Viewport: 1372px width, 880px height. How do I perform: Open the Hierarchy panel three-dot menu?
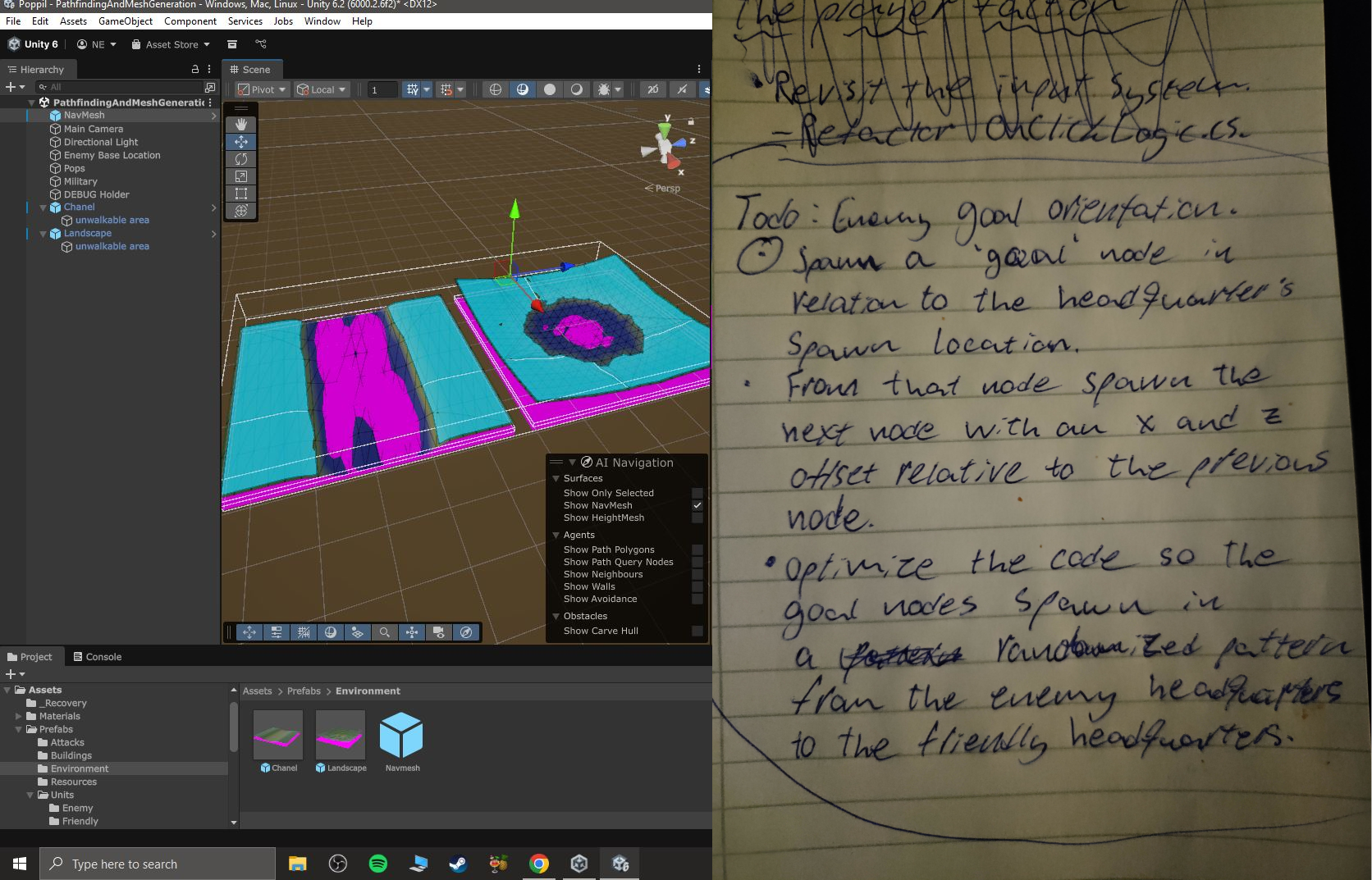[x=209, y=70]
